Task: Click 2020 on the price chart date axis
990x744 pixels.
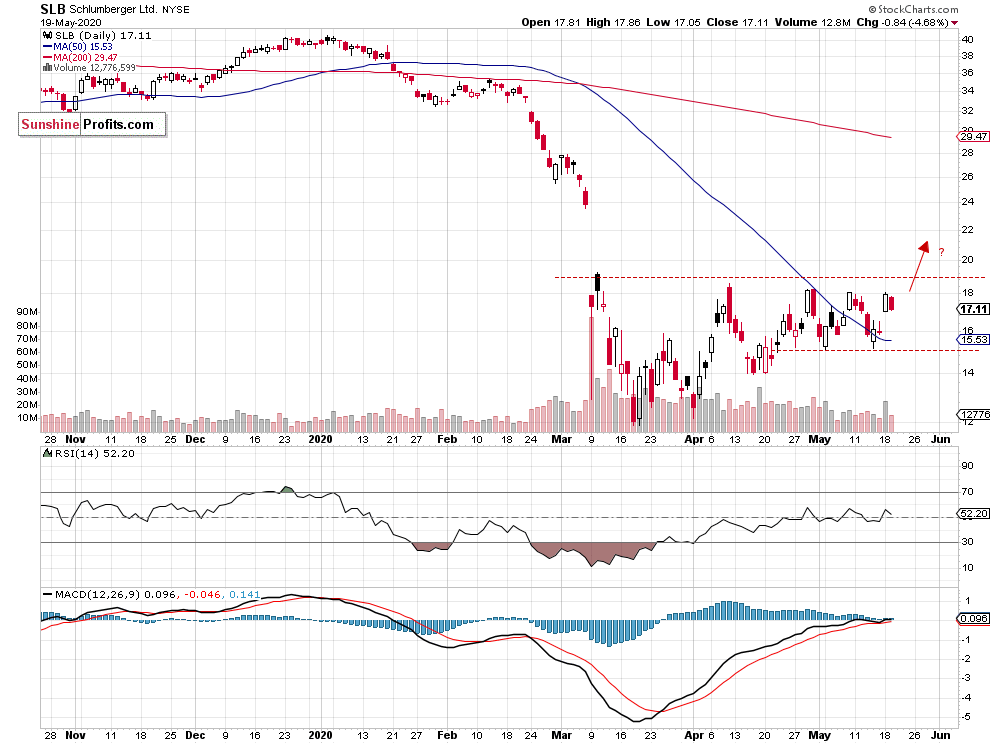Action: pos(320,439)
